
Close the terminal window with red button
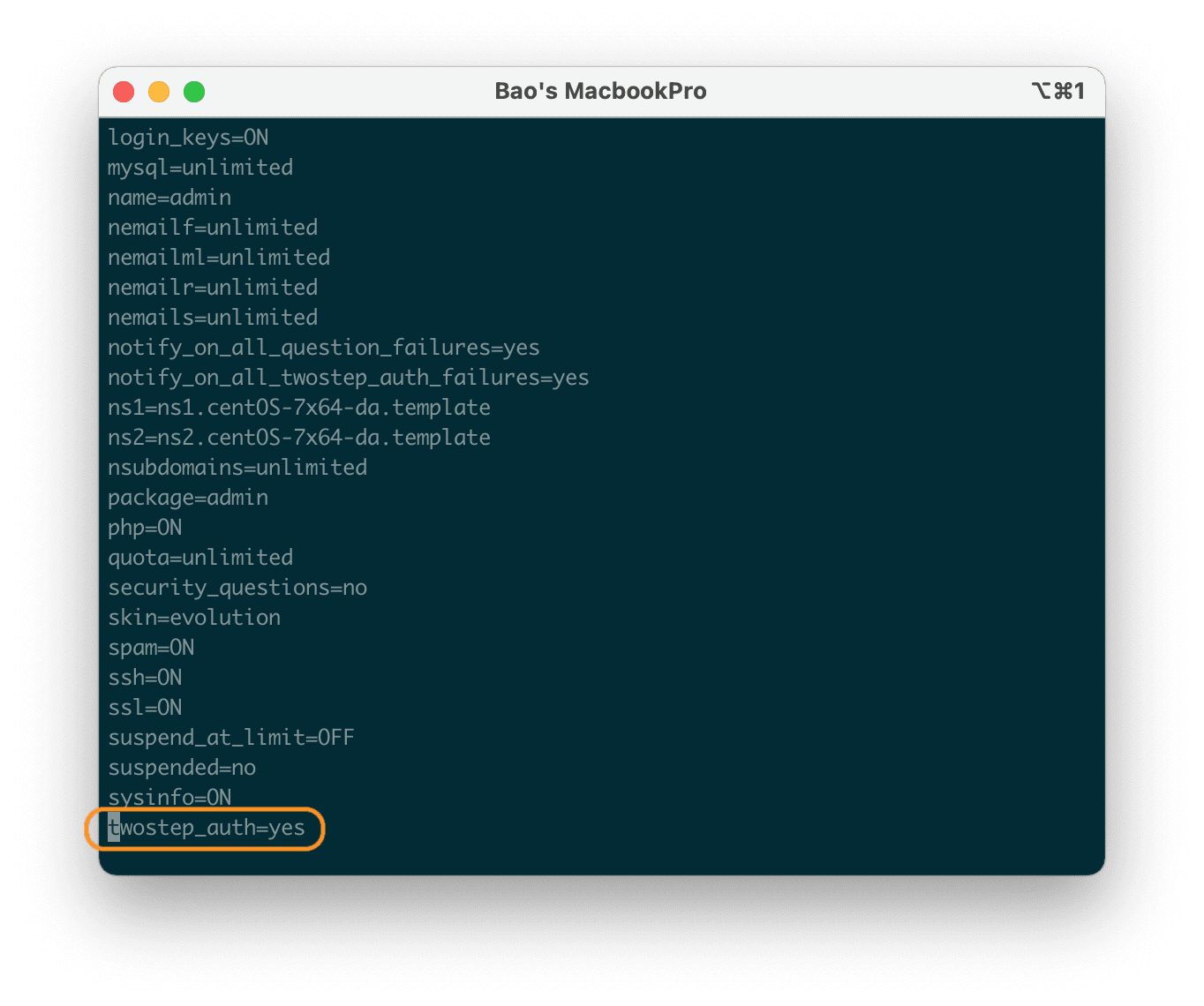(x=124, y=92)
